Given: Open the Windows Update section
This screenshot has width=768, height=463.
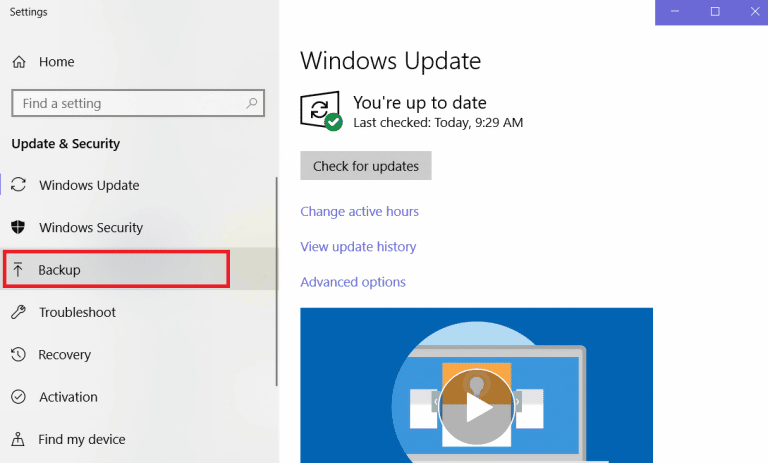Looking at the screenshot, I should (x=89, y=185).
